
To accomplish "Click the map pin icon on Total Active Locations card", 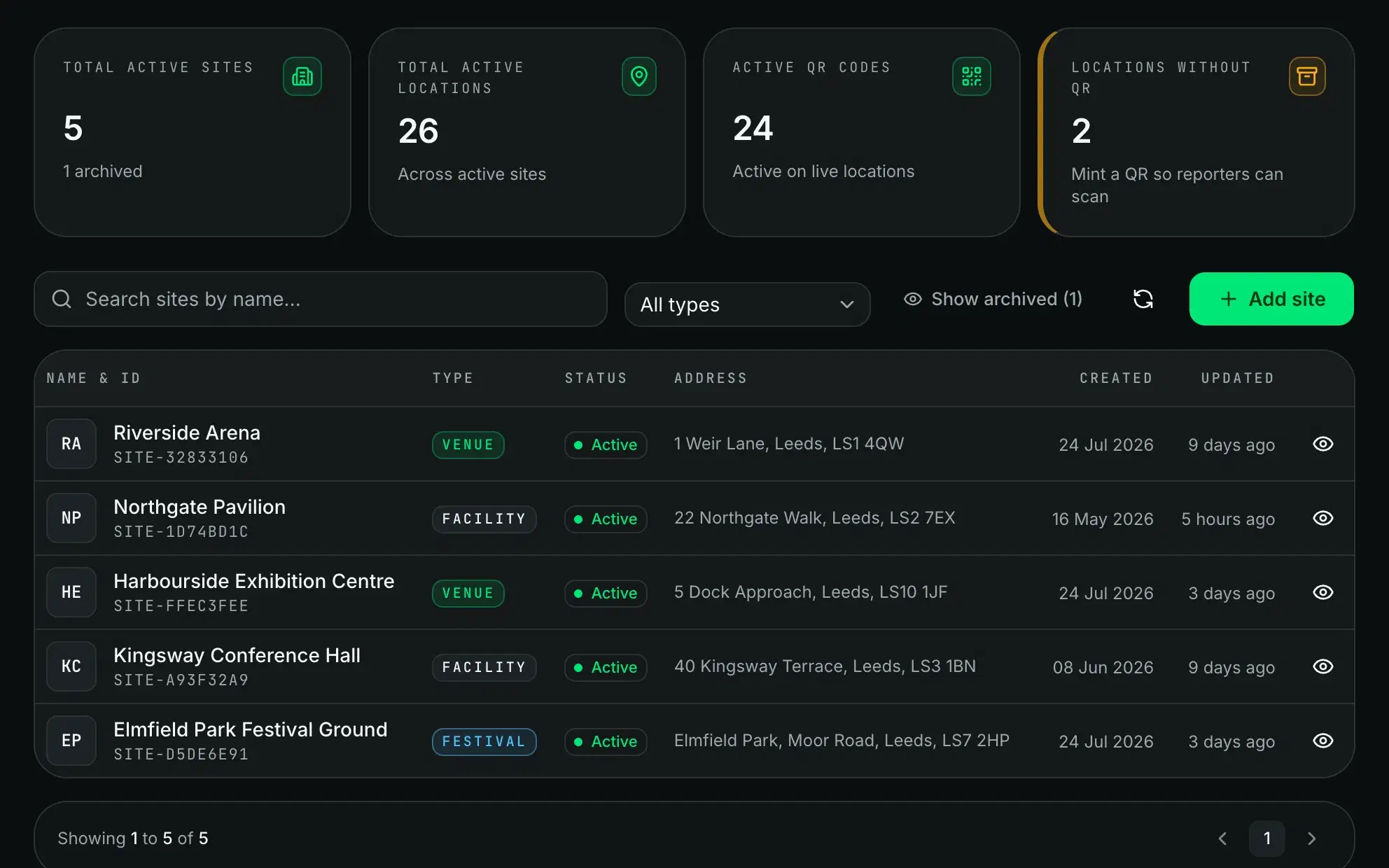I will pos(638,76).
